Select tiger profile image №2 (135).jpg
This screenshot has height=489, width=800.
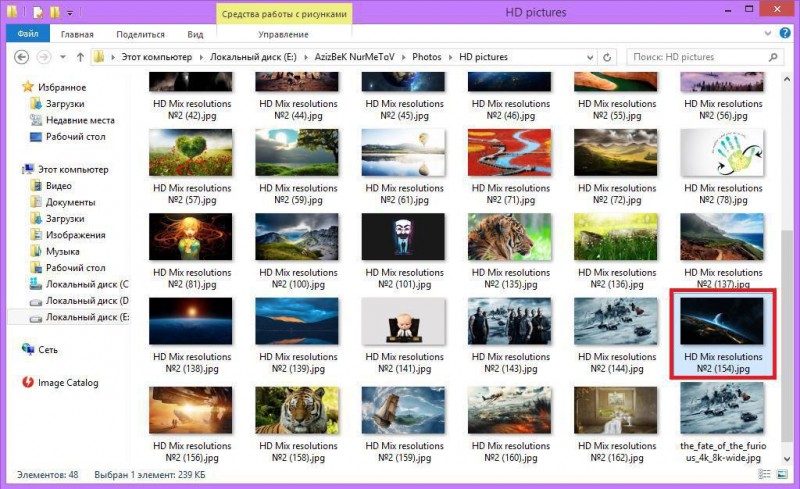click(x=510, y=236)
